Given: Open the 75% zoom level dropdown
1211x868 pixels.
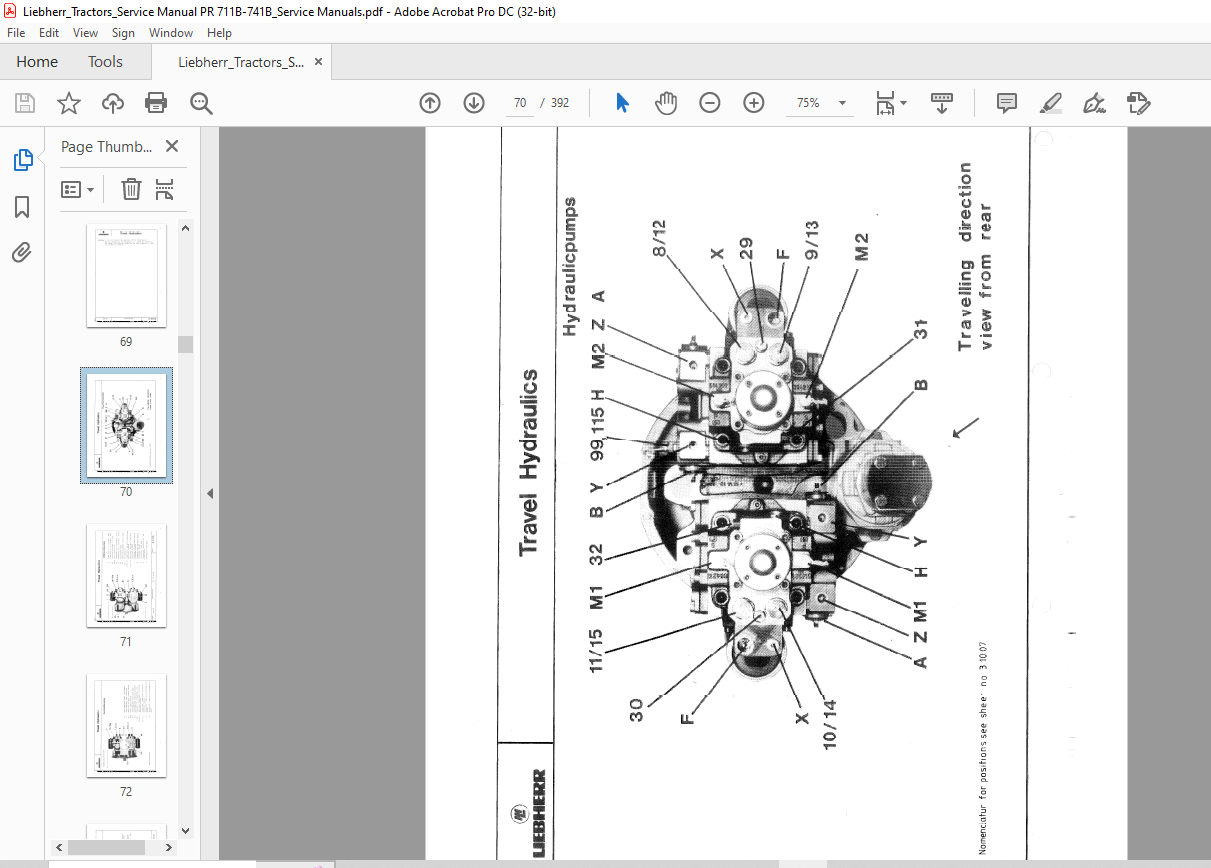Looking at the screenshot, I should (842, 103).
